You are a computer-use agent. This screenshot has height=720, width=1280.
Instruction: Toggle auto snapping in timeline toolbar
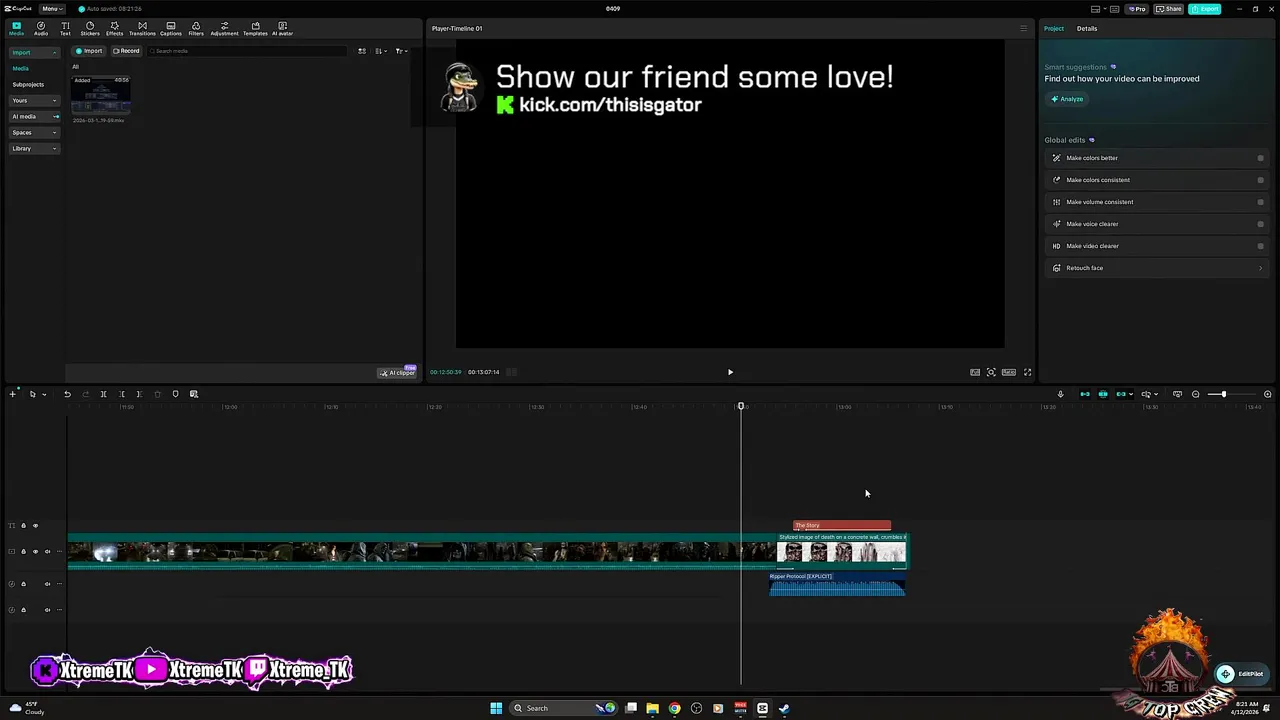(1103, 394)
